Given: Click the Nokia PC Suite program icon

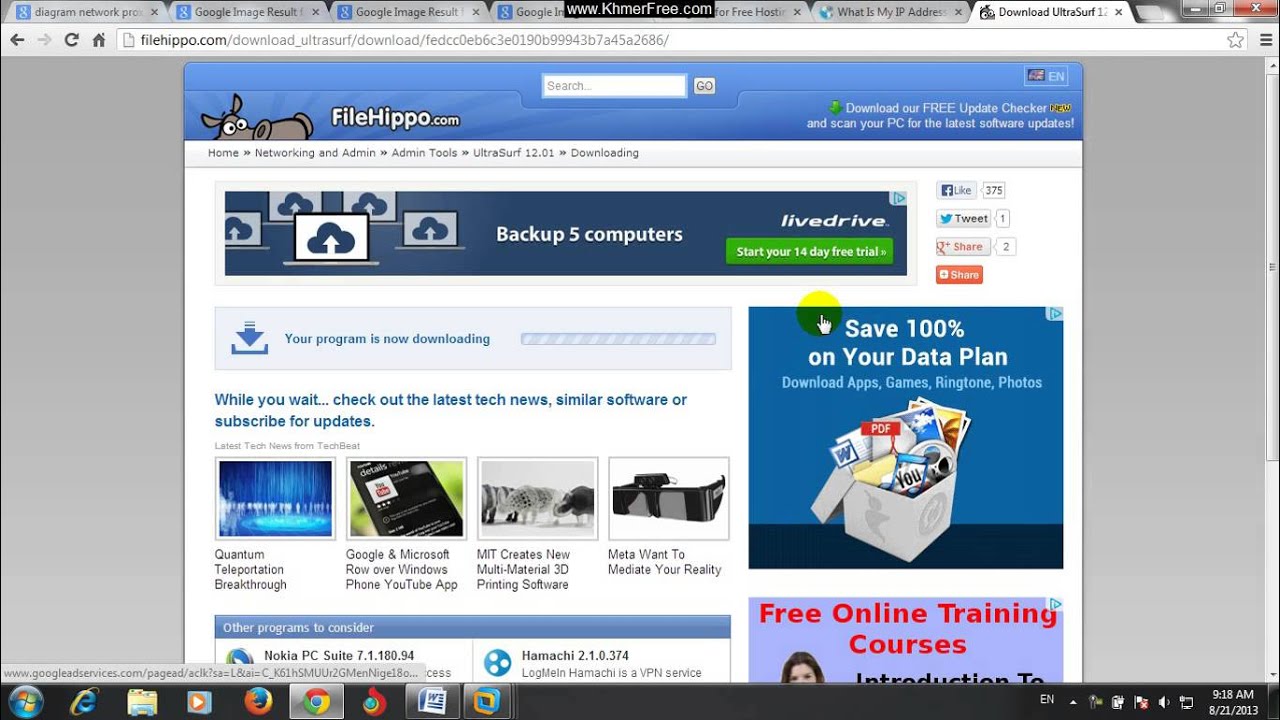Looking at the screenshot, I should coord(240,662).
